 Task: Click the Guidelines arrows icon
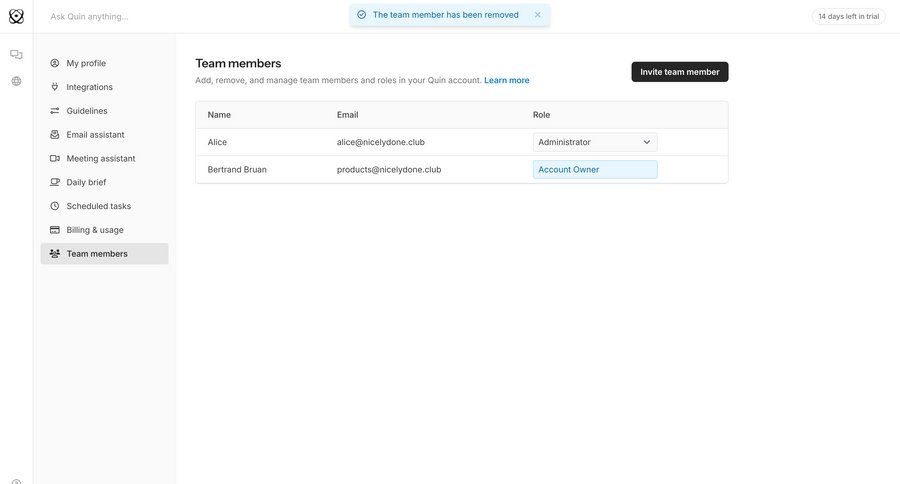[x=55, y=111]
